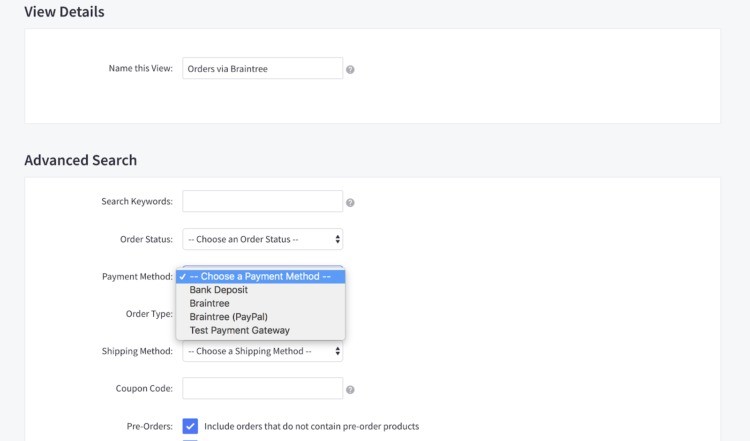
Task: Click the 'Order Status:' label text
Action: point(146,240)
